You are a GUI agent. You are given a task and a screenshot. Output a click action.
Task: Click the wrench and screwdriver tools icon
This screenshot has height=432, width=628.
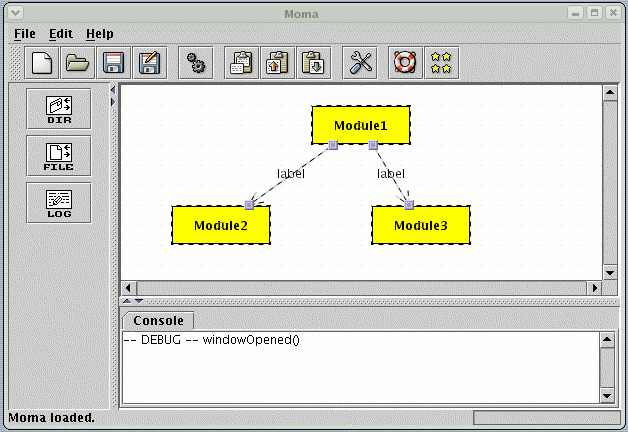(360, 63)
